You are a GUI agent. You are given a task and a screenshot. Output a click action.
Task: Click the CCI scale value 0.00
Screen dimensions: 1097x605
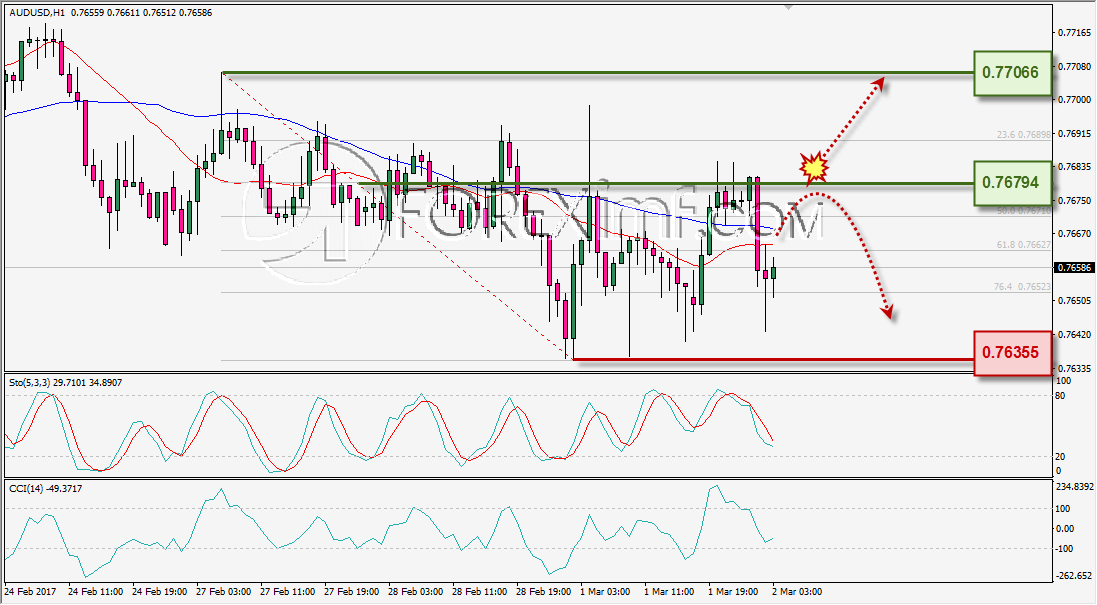pyautogui.click(x=1064, y=528)
